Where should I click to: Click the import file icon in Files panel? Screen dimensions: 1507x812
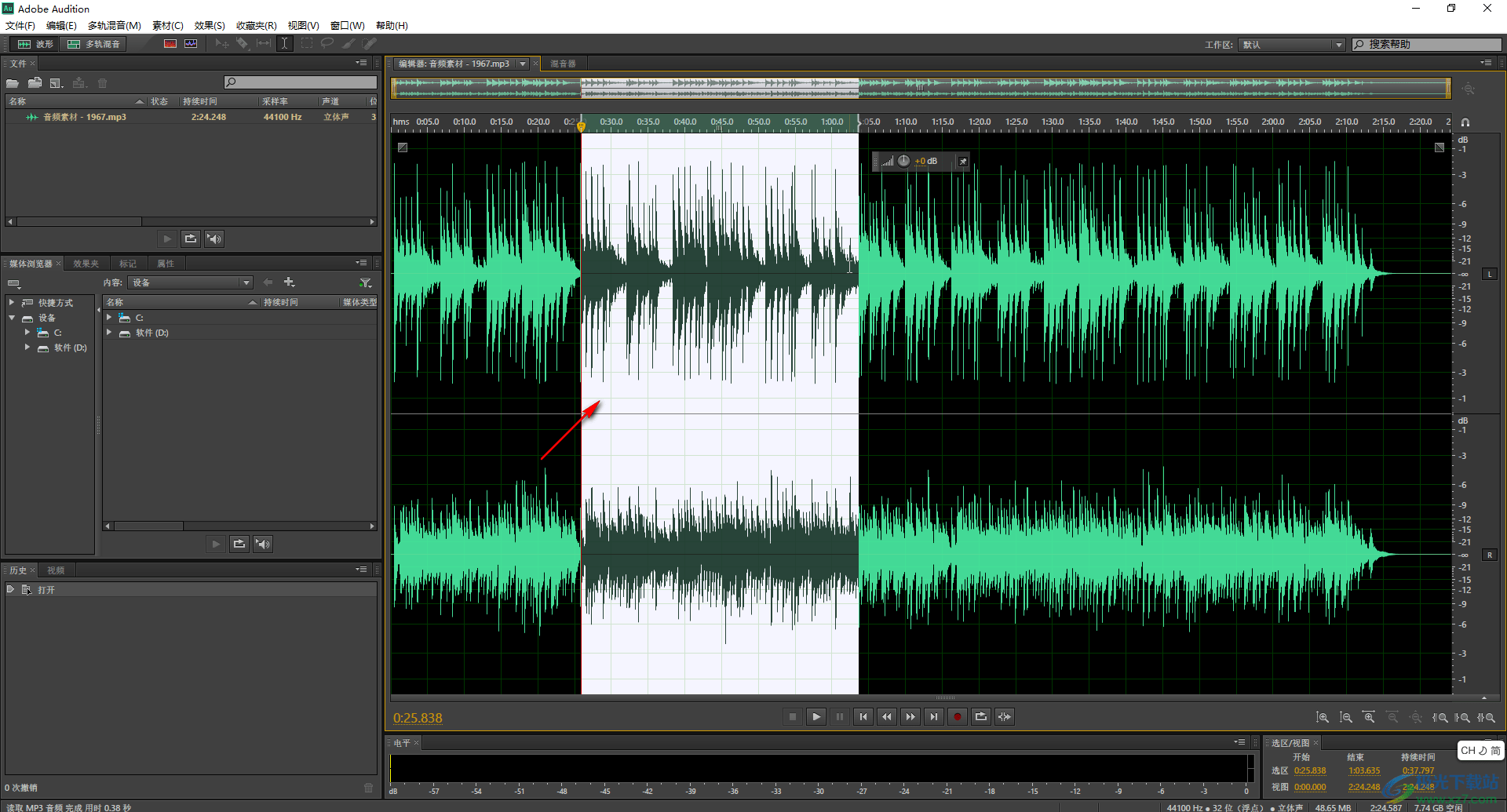pos(35,83)
